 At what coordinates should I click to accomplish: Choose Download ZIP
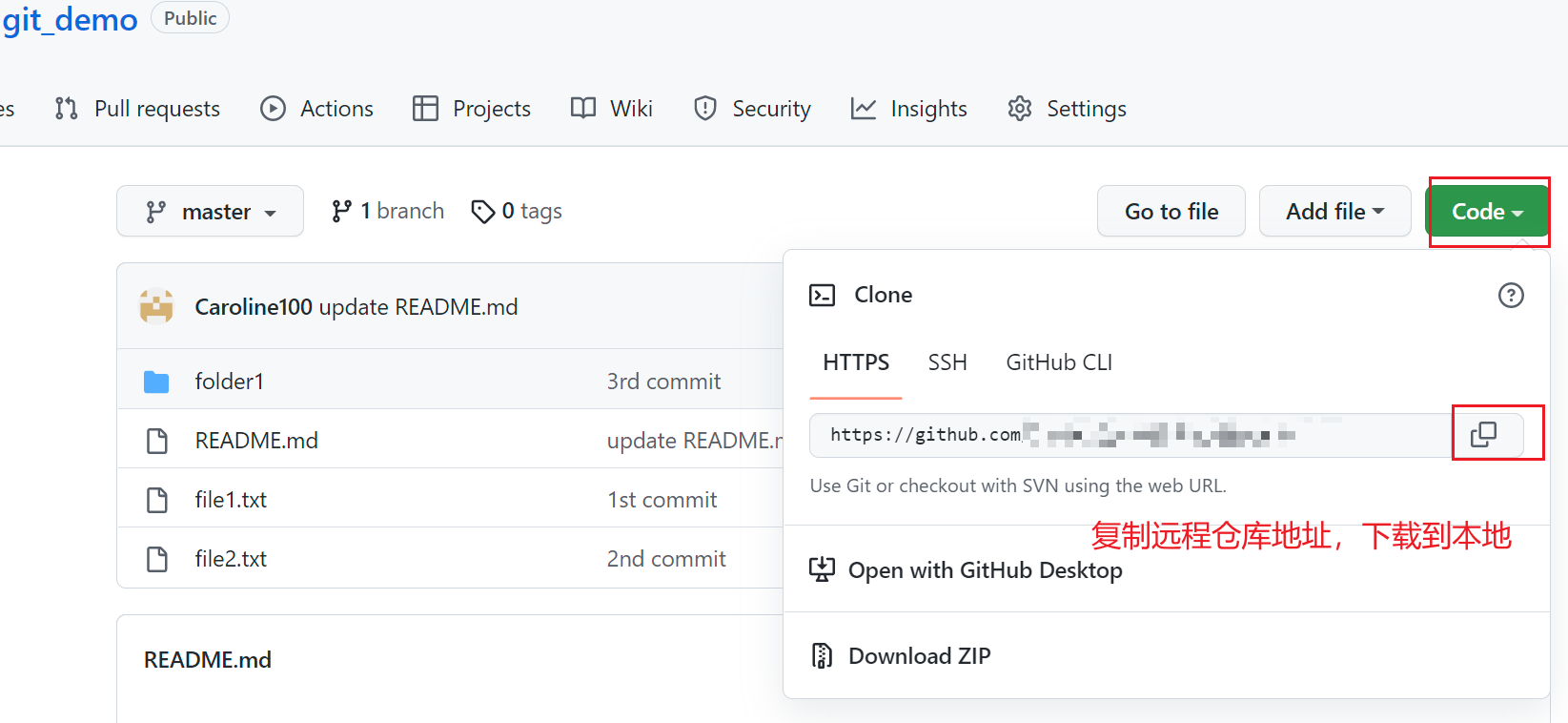(919, 656)
